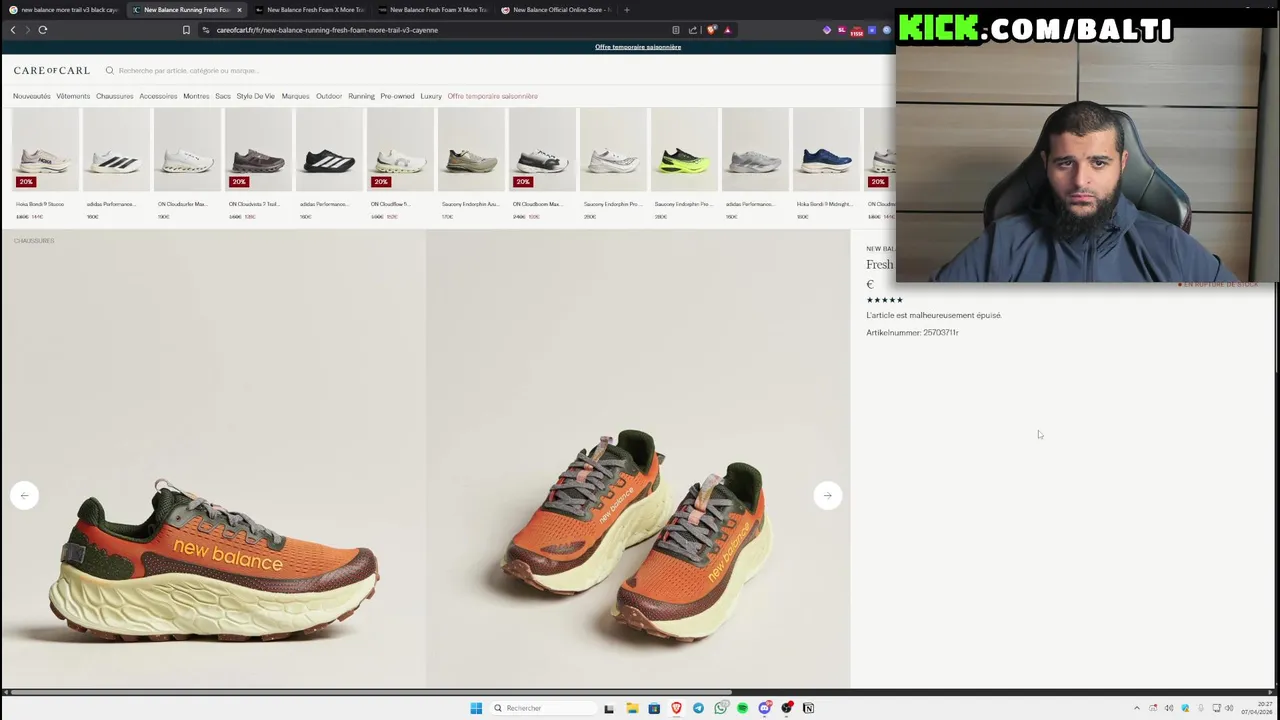This screenshot has height=720, width=1280.
Task: Open the Hoka Bondi 9 Stucco product thumbnail
Action: point(45,150)
